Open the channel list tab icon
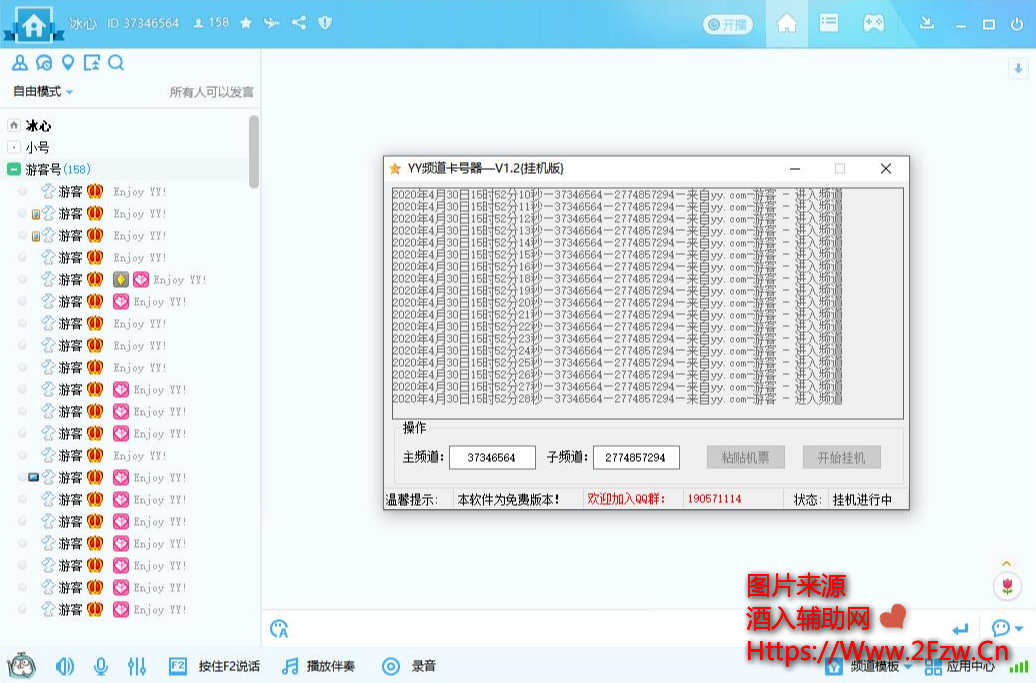1036x683 pixels. tap(829, 23)
